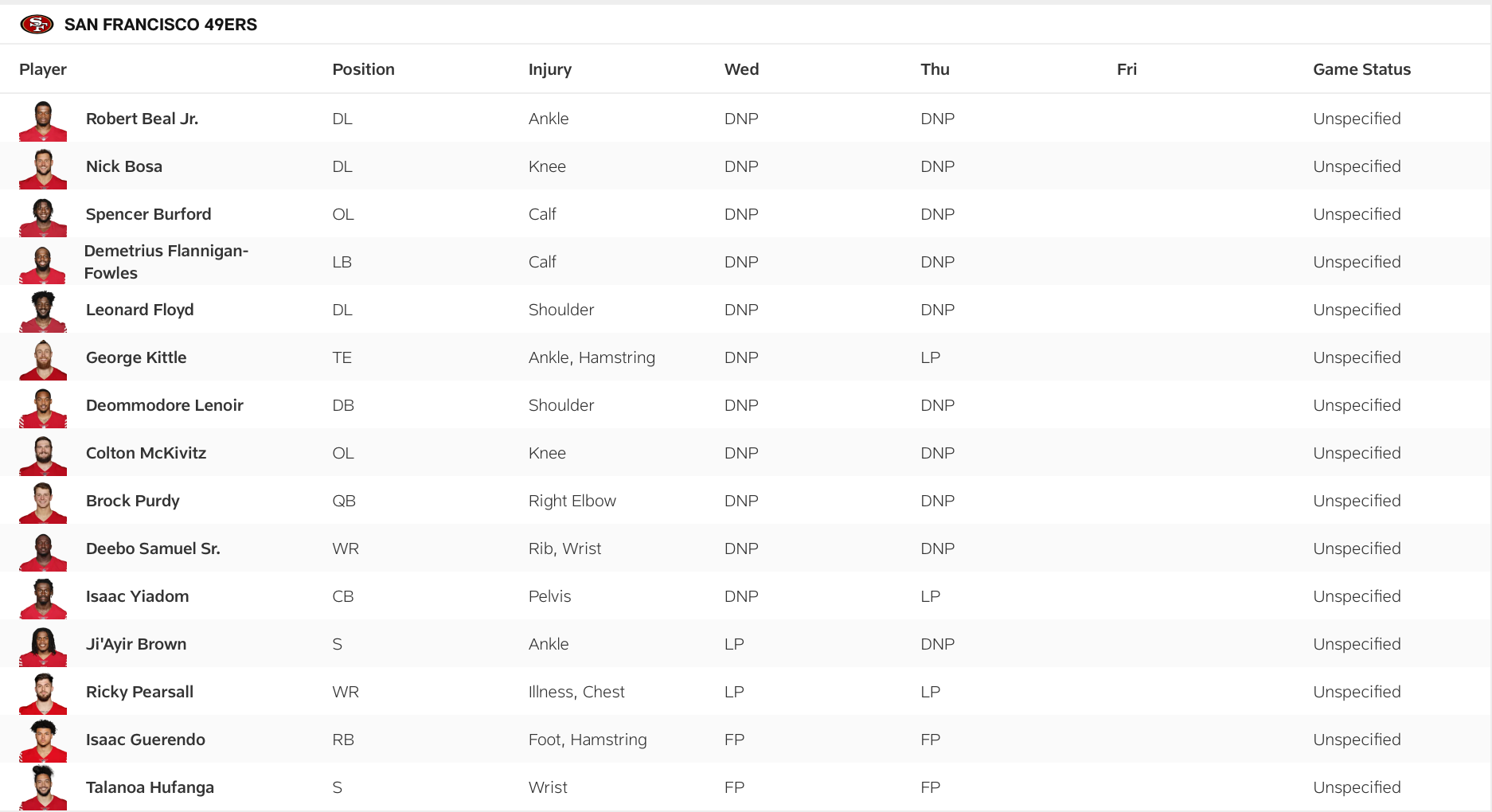Click the Leonard Floyd name link

pyautogui.click(x=139, y=310)
